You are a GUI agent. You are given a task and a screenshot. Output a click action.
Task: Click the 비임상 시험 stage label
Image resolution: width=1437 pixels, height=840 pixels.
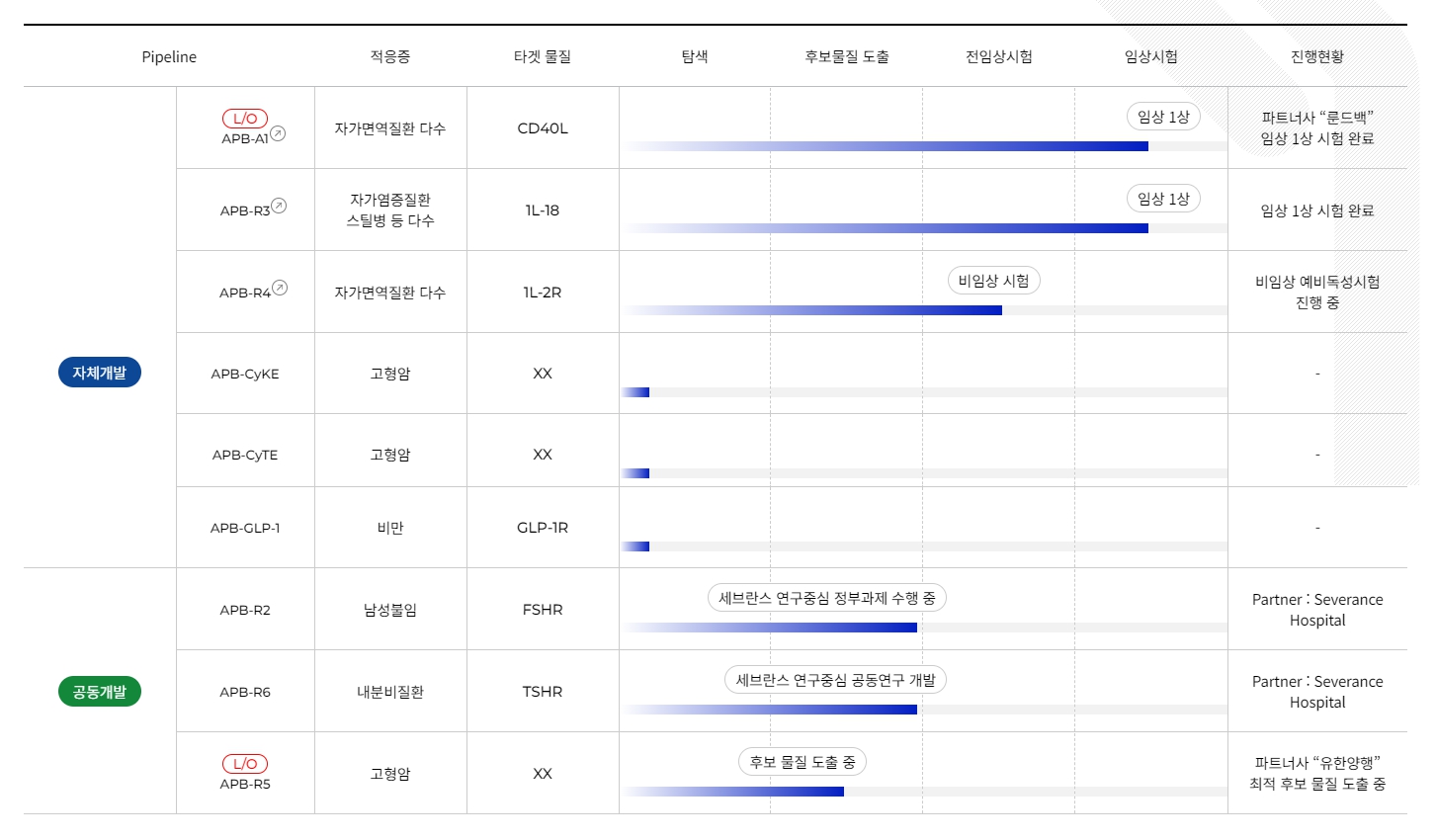pos(993,281)
